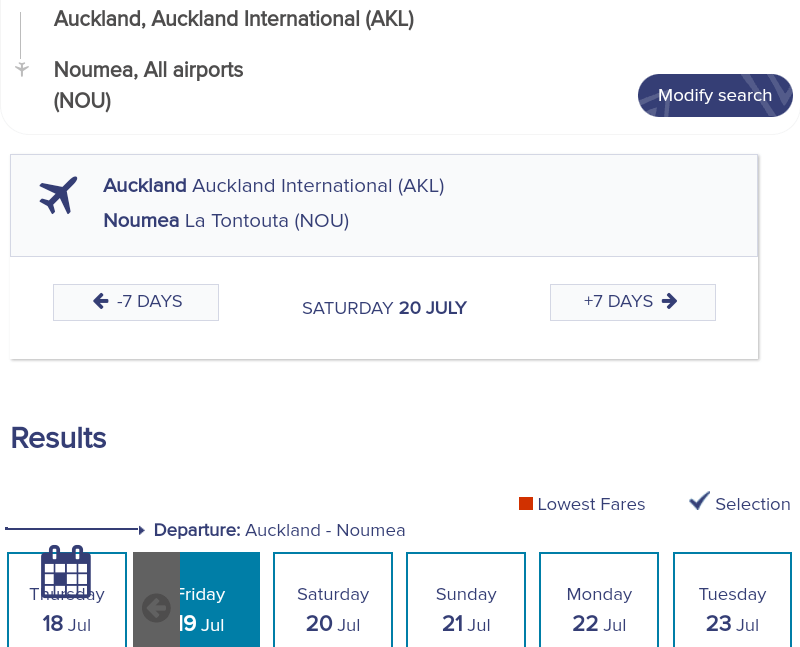Click the SATURDAY 20 JULY date label
The image size is (800, 647).
coord(384,308)
